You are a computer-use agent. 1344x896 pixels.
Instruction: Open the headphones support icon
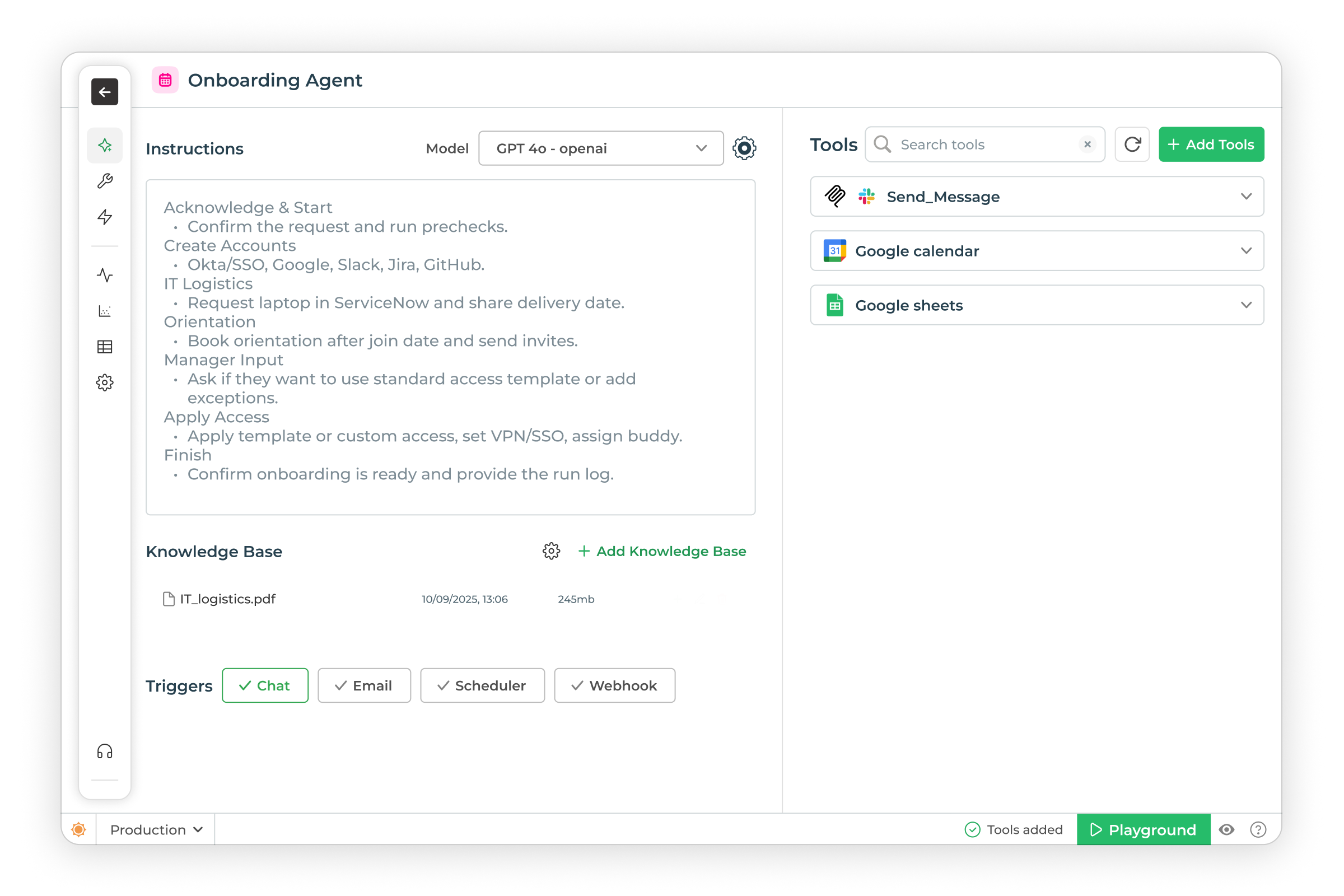point(105,752)
